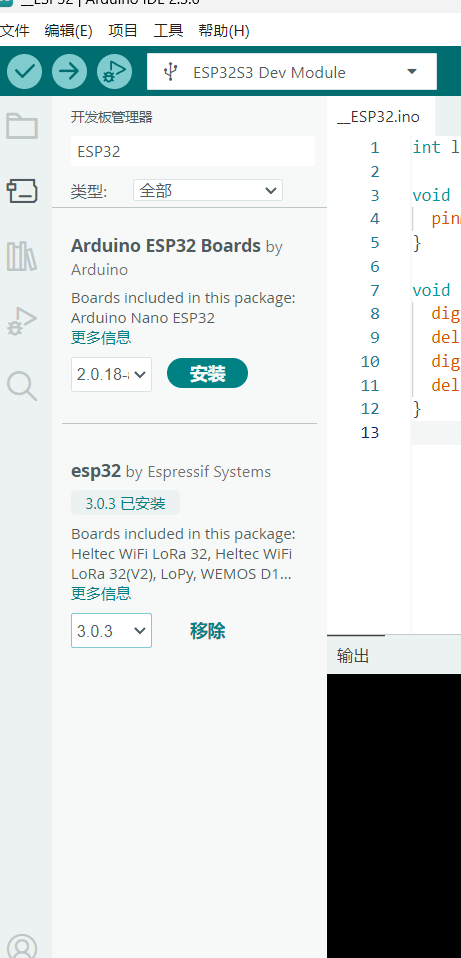Click line number 1 in the editor
This screenshot has width=461, height=958.
click(374, 147)
